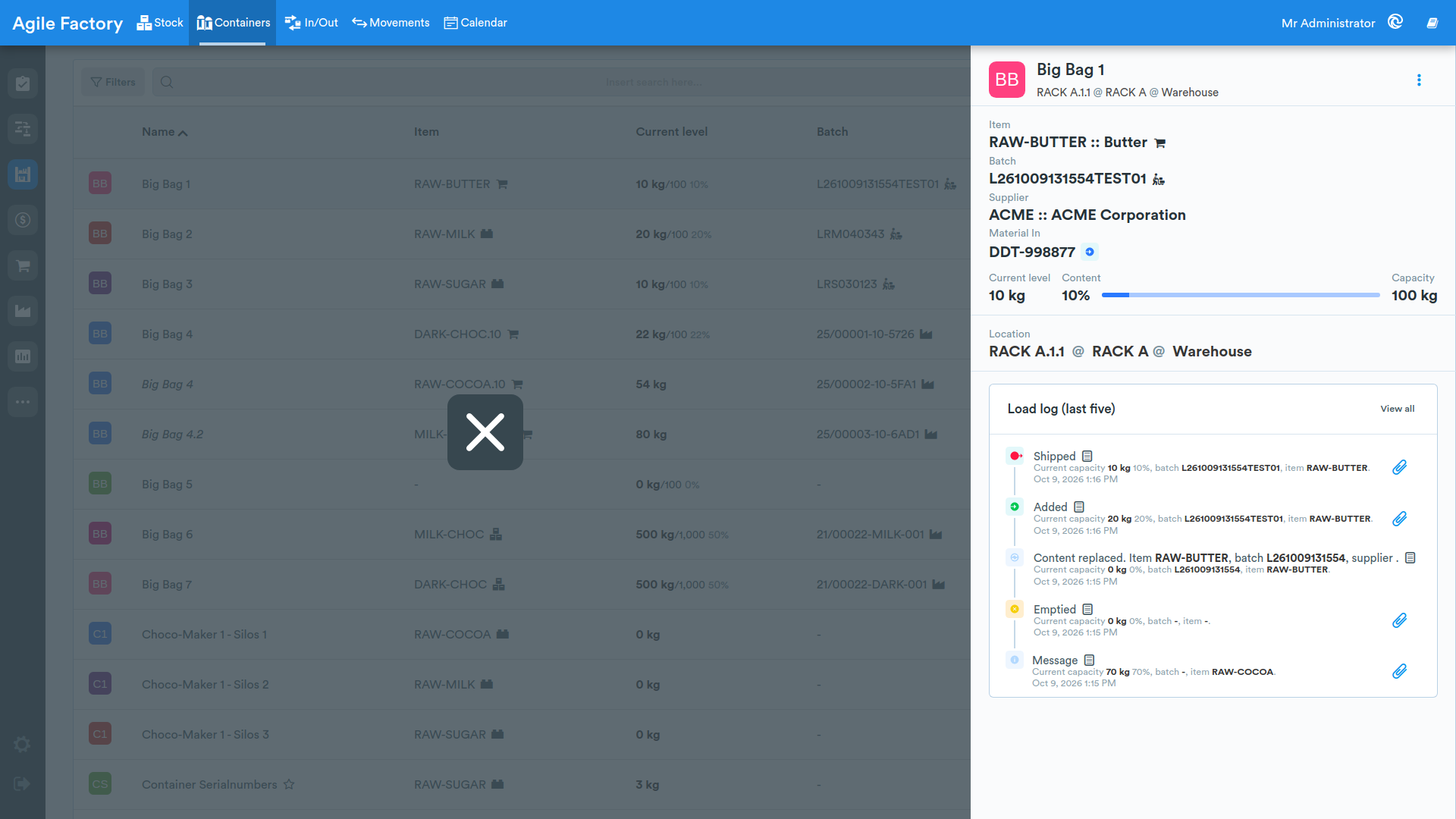Click View all in Load log

(x=1397, y=409)
